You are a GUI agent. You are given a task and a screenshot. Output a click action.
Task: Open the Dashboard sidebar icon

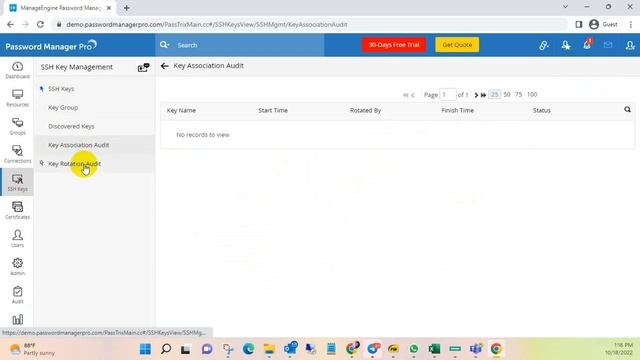pos(17,70)
